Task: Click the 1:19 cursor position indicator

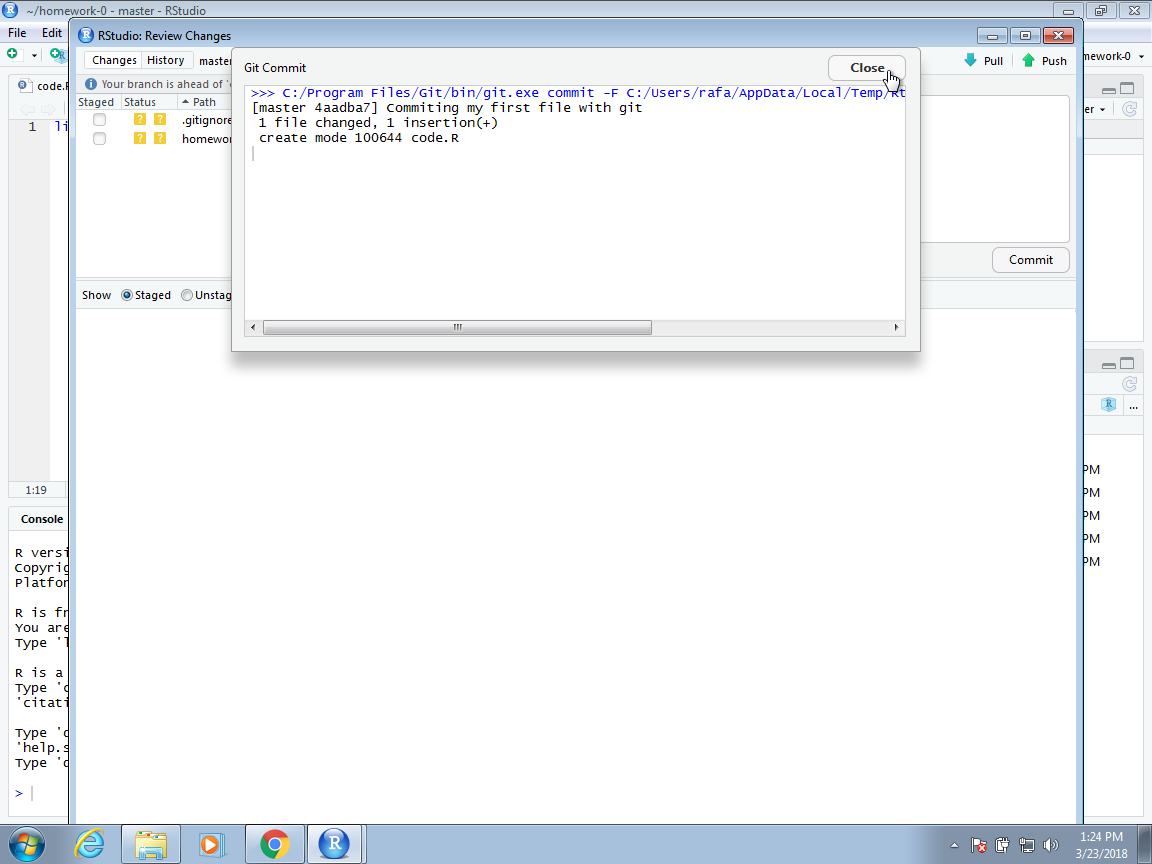Action: point(36,490)
